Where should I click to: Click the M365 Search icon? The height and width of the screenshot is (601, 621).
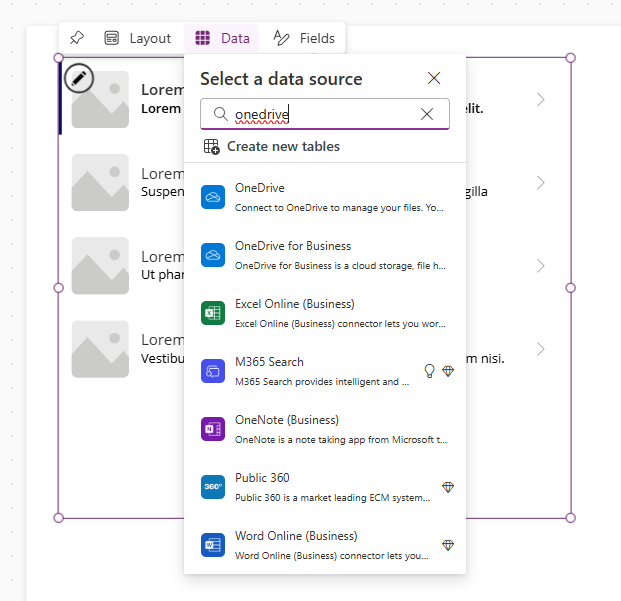coord(213,371)
